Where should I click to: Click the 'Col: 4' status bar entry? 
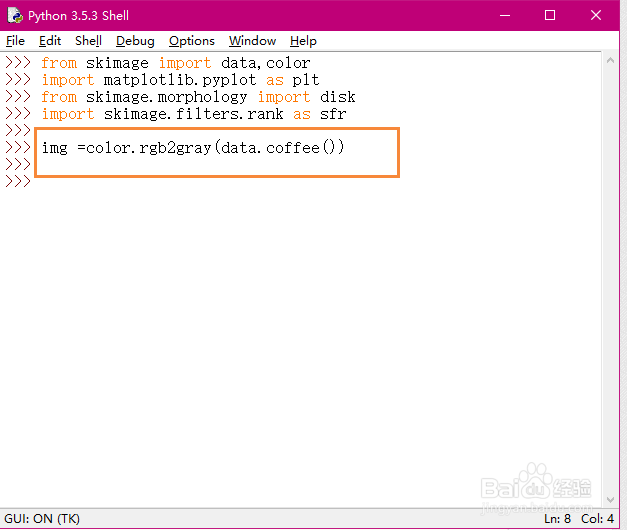[x=597, y=519]
